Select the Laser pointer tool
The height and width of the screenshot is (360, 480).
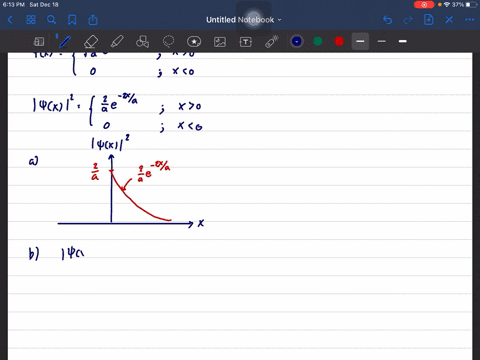[272, 42]
